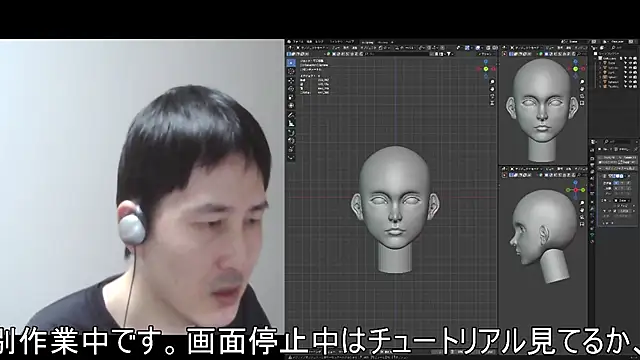640x360 pixels.
Task: Toggle Mirror bisect X button
Action: click(x=616, y=188)
